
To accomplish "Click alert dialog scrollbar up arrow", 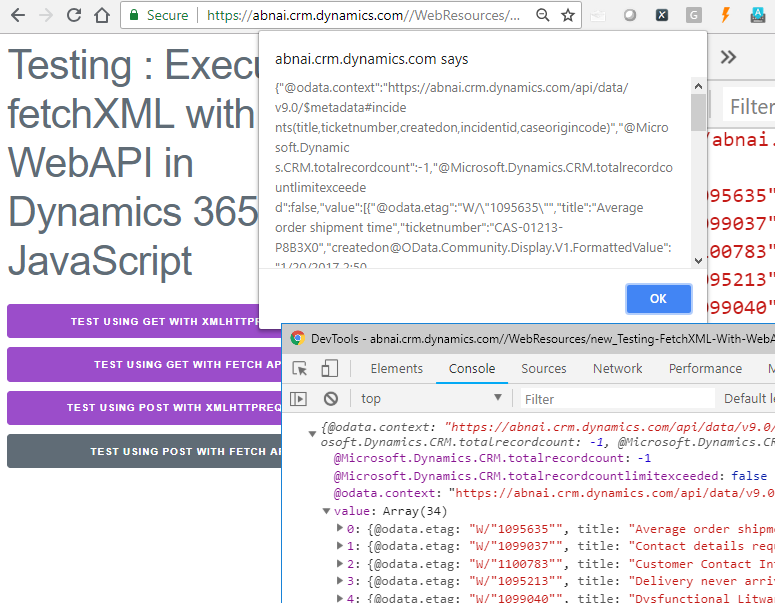I will pos(698,86).
